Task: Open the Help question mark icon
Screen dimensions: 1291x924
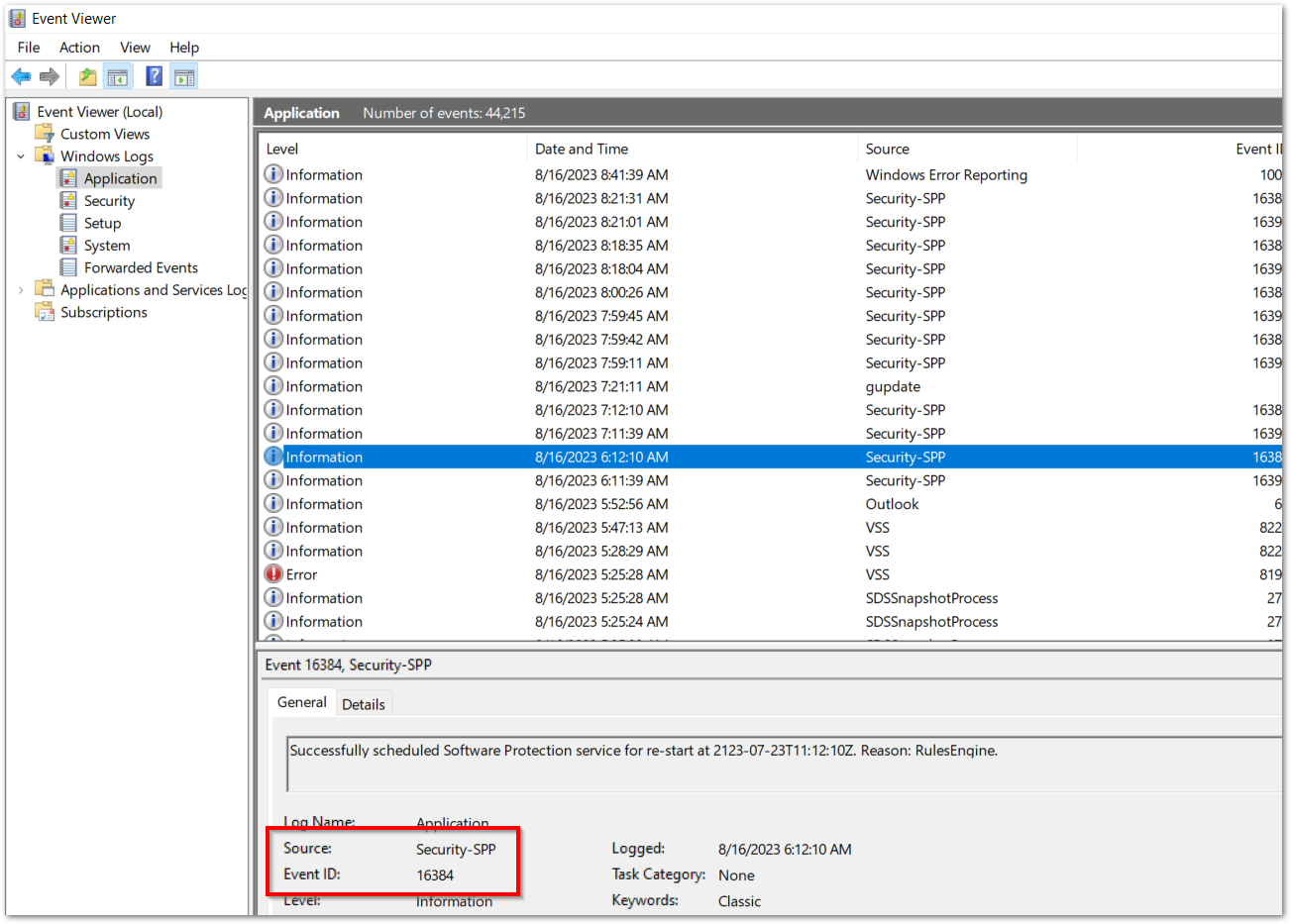Action: (x=155, y=76)
